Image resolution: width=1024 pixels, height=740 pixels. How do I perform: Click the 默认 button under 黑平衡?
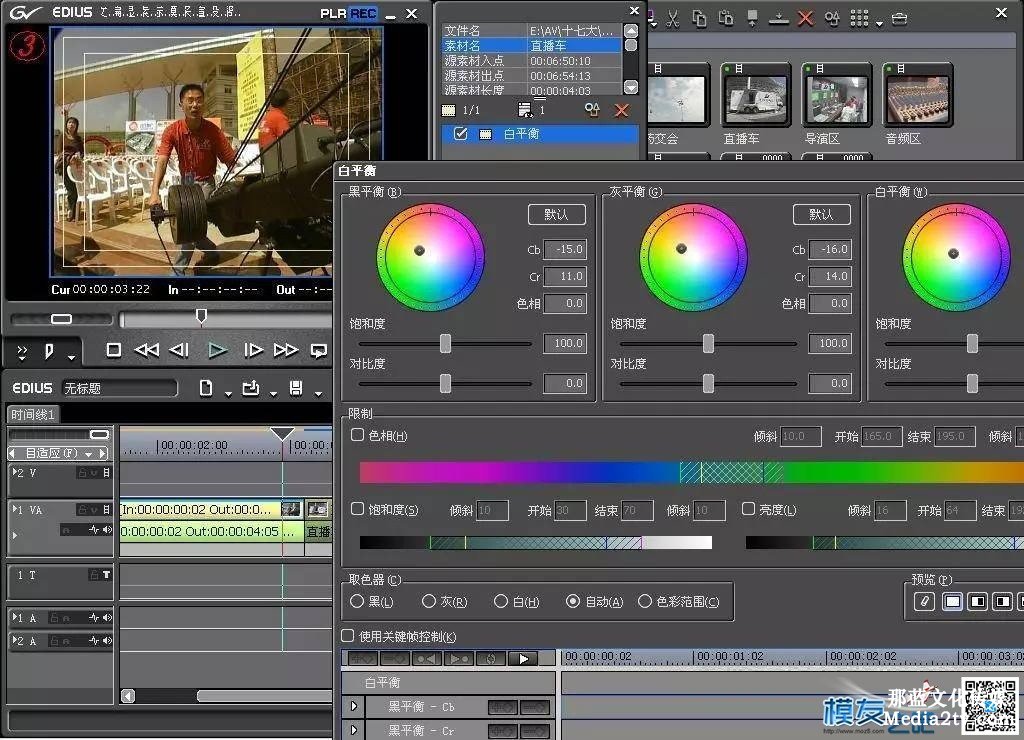[556, 215]
